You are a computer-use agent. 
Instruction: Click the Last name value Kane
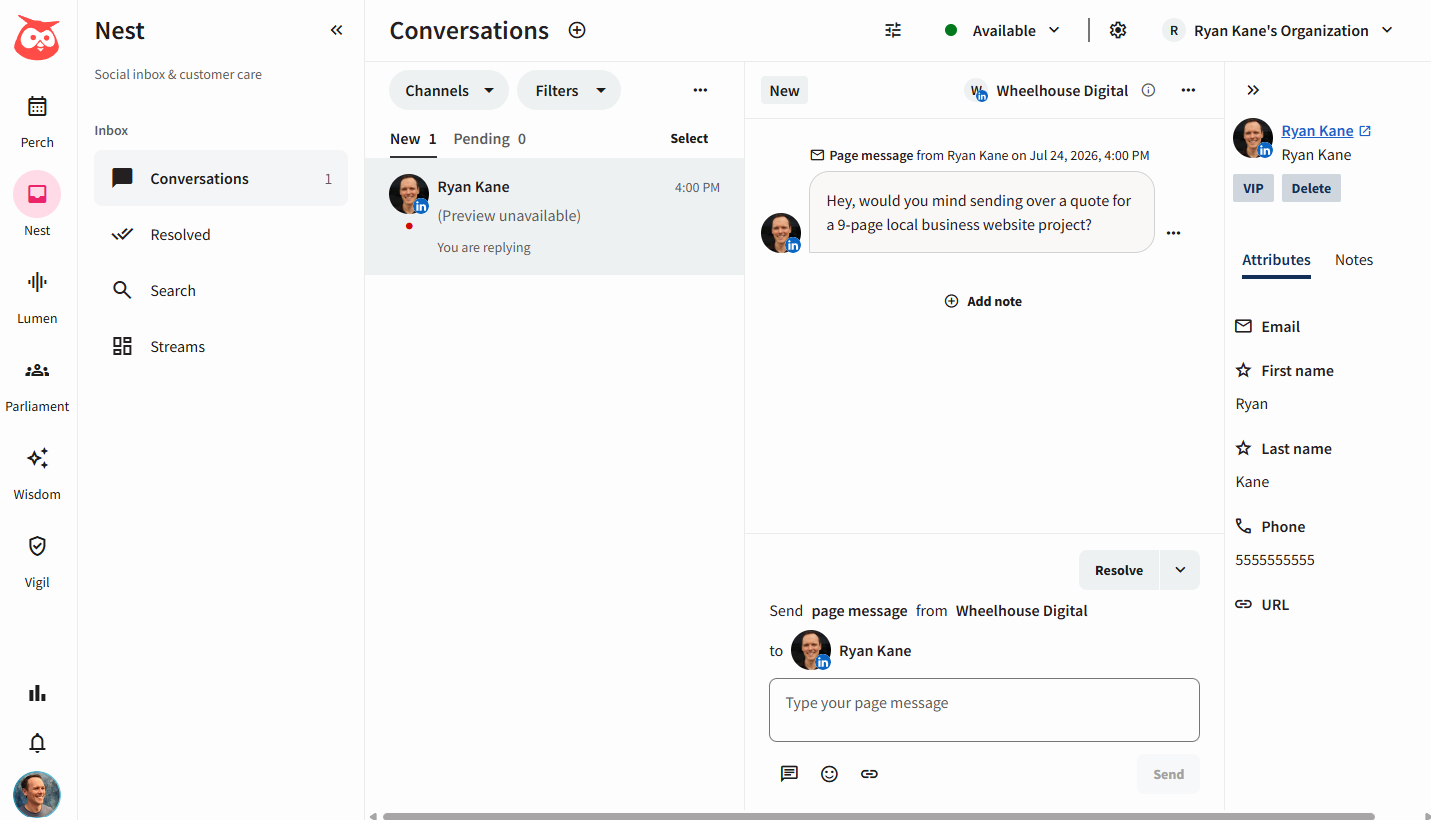1252,482
